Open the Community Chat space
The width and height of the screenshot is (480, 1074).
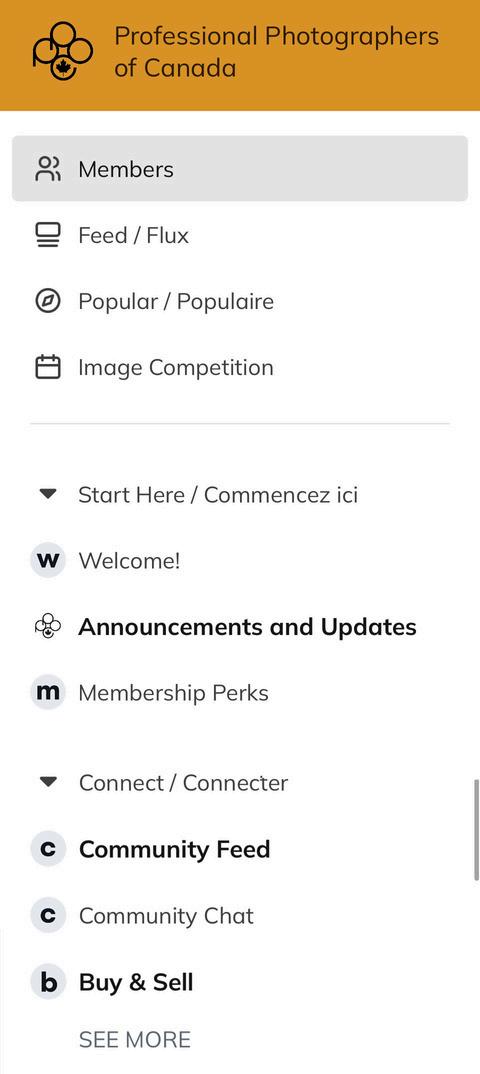240,916
